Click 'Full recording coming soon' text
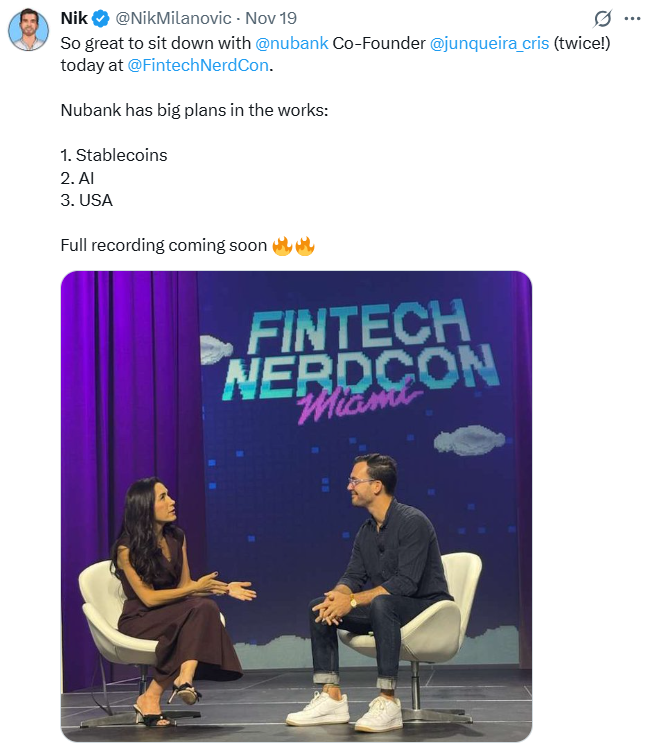649x745 pixels. point(164,245)
